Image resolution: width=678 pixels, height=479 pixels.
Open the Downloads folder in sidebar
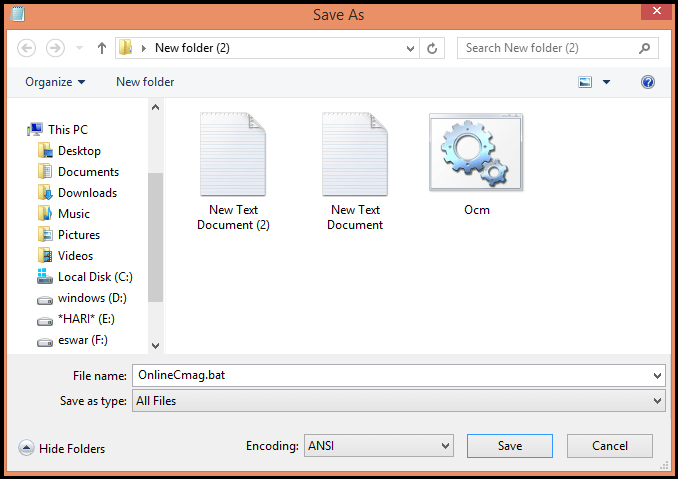tap(87, 193)
